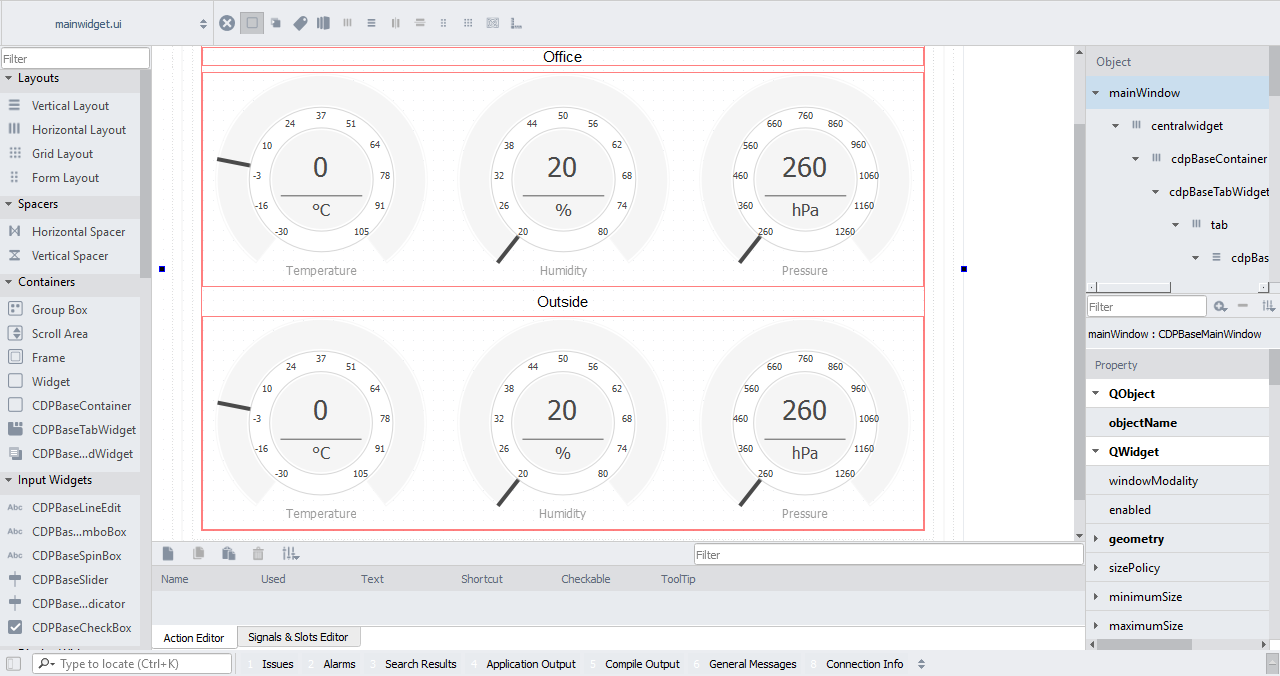
Task: Pick CDPBaseCheckBox input widget
Action: coord(70,628)
